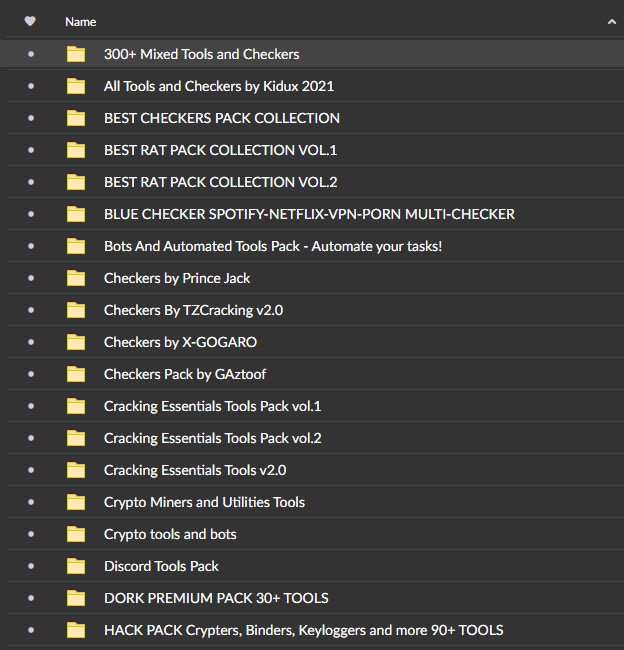Click folder icon for BLUE CHECKER MULTI-CHECKER
The height and width of the screenshot is (650, 624).
click(76, 214)
